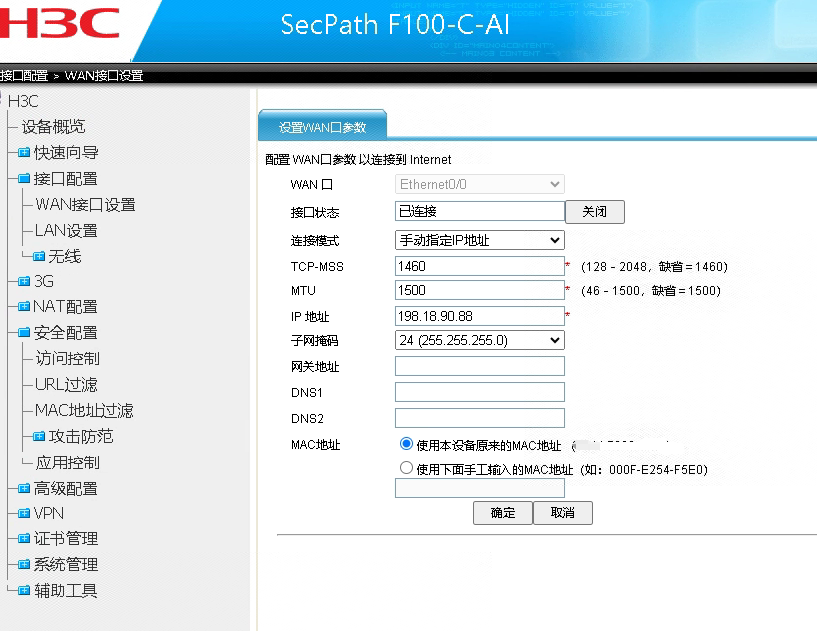Click the TCP-MSS input field
Image resolution: width=817 pixels, height=631 pixels.
pyautogui.click(x=479, y=266)
